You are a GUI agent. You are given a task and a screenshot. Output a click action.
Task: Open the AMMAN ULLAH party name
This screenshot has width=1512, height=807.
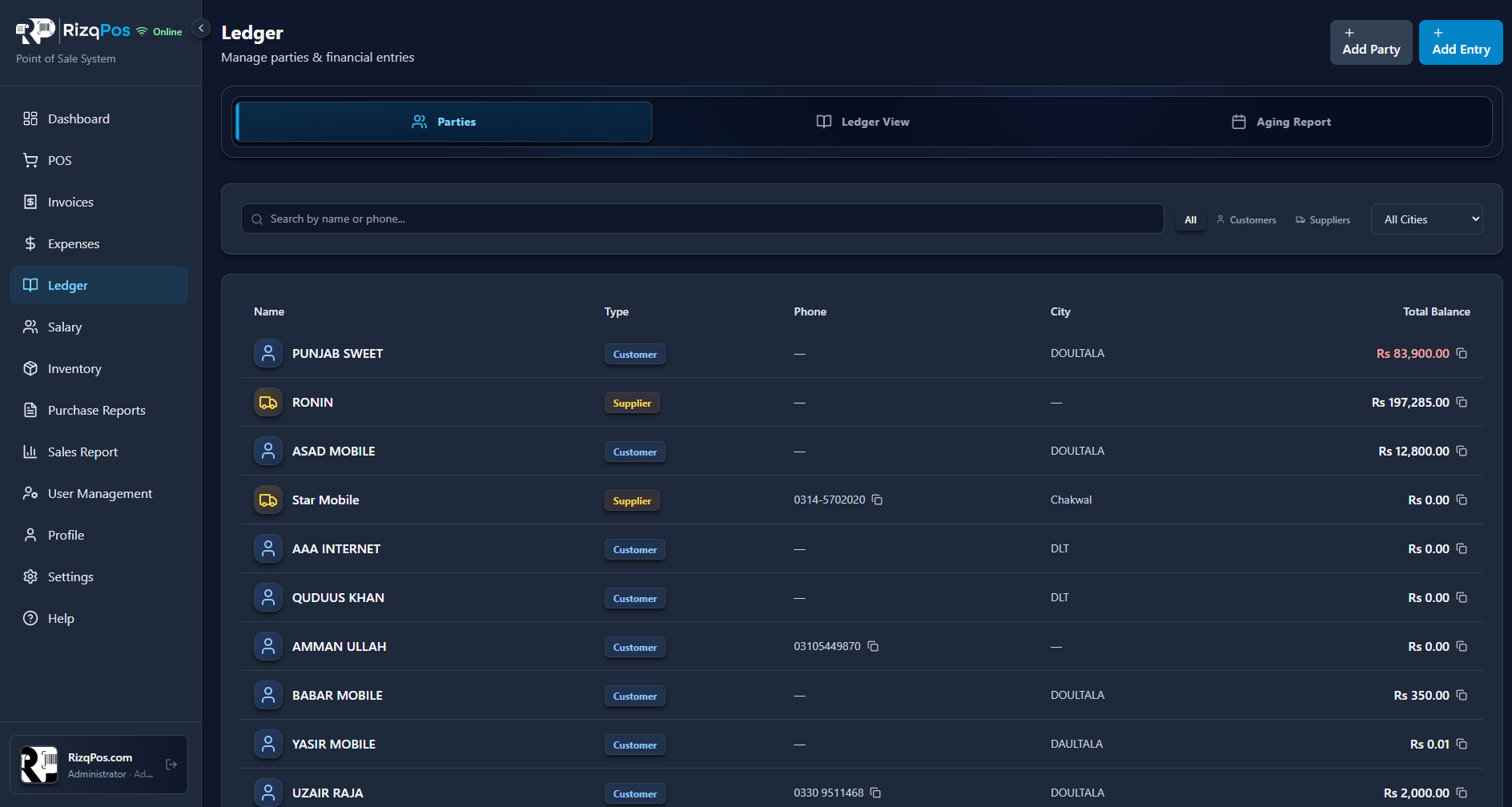(x=339, y=646)
